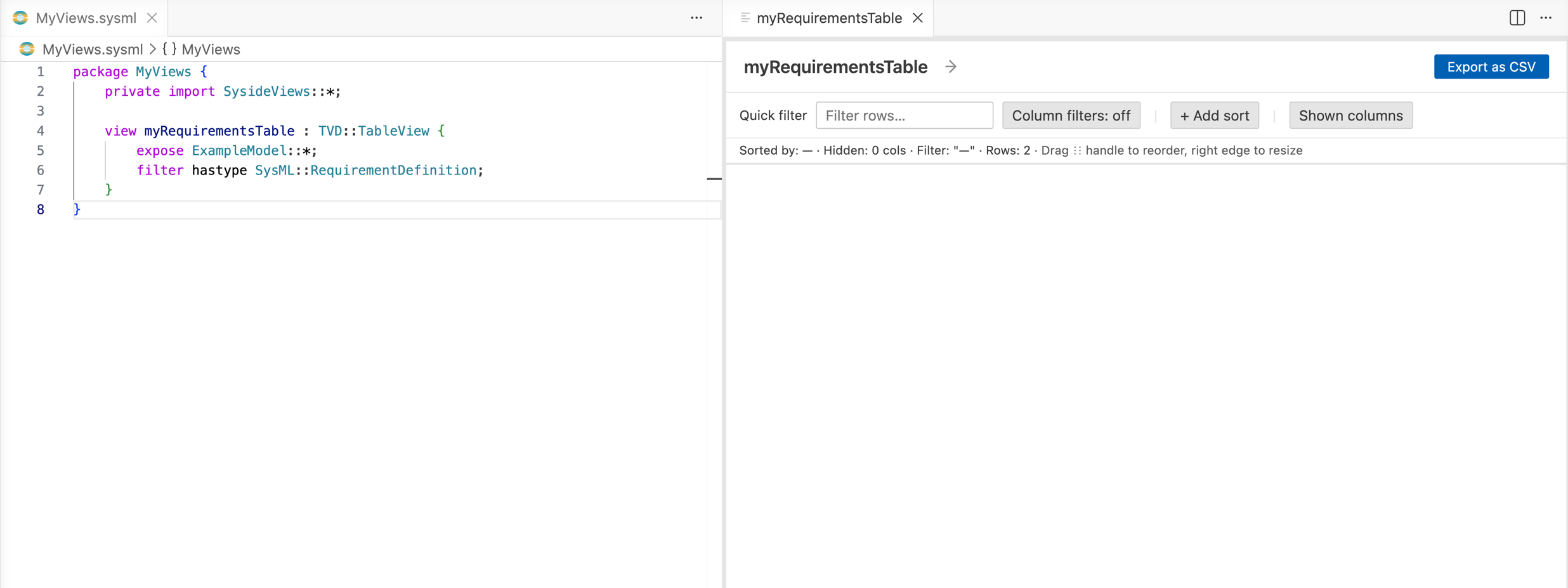Image resolution: width=1568 pixels, height=588 pixels.
Task: Click the Hidden: 0 cols status text
Action: pos(865,150)
